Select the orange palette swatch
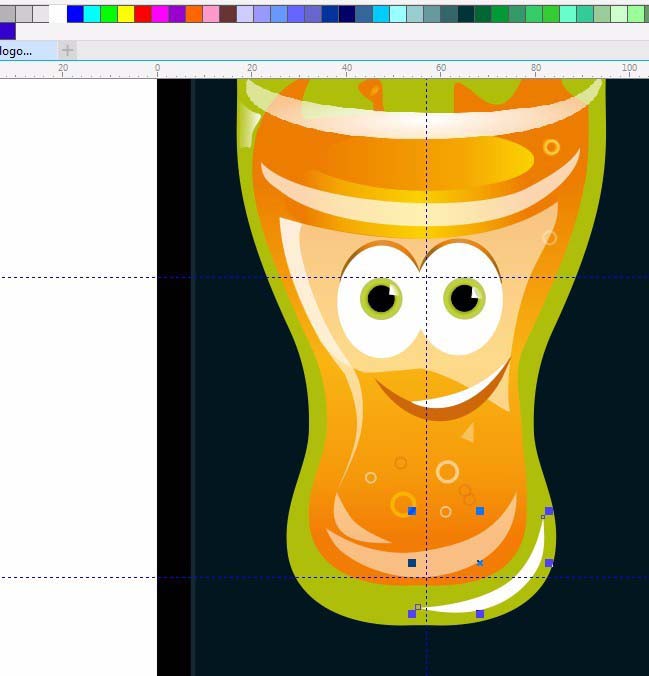 click(x=194, y=14)
